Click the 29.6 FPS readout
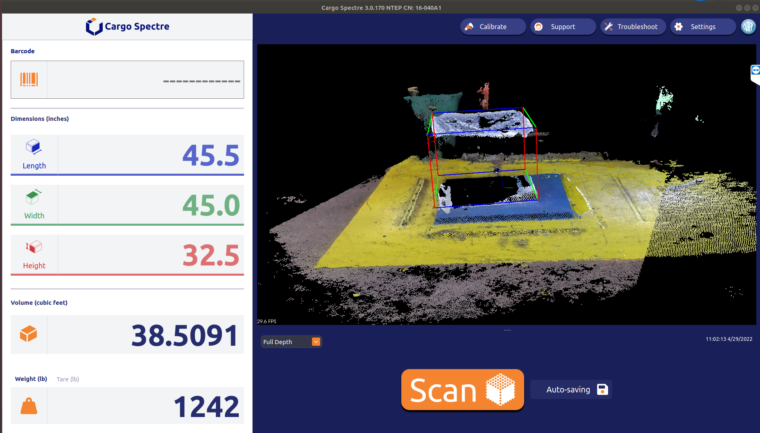Screen dimensions: 760x433 tap(267, 321)
